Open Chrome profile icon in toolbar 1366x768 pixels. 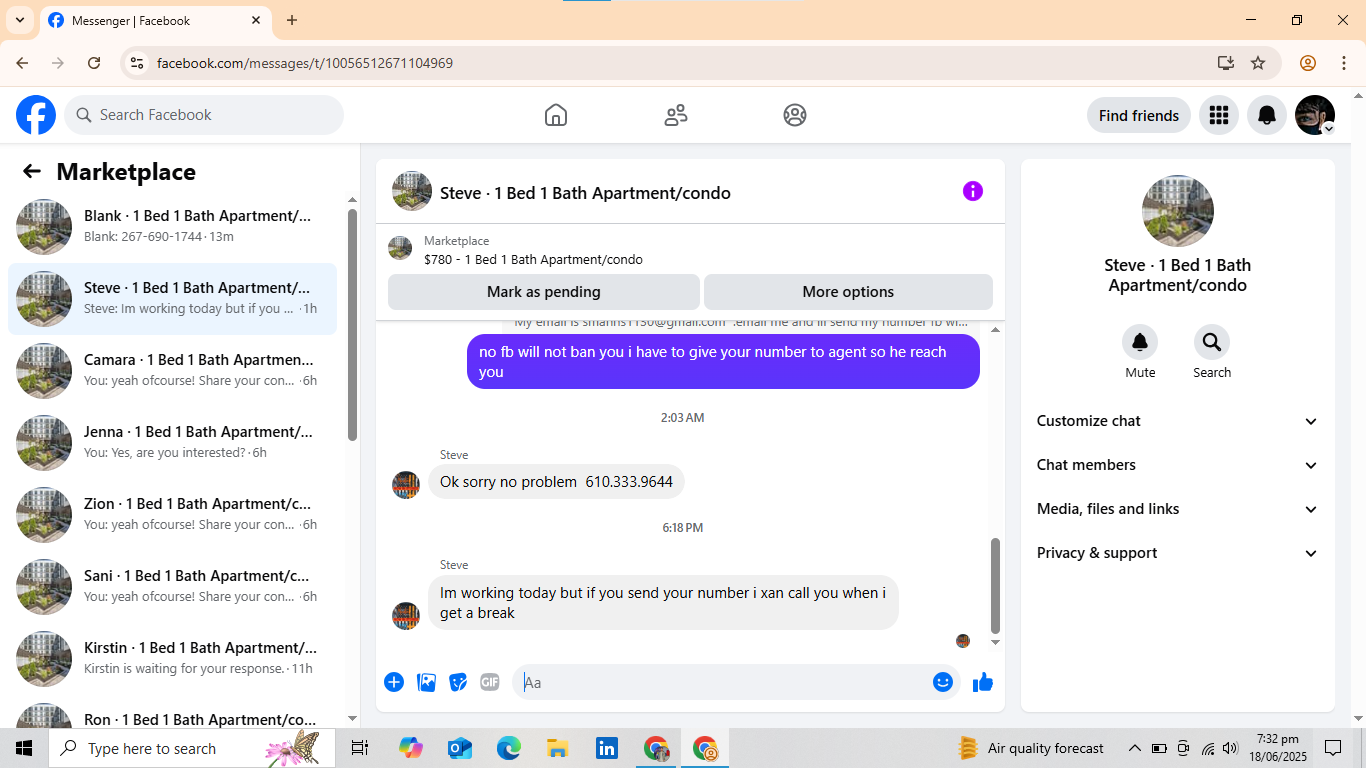click(x=1308, y=63)
